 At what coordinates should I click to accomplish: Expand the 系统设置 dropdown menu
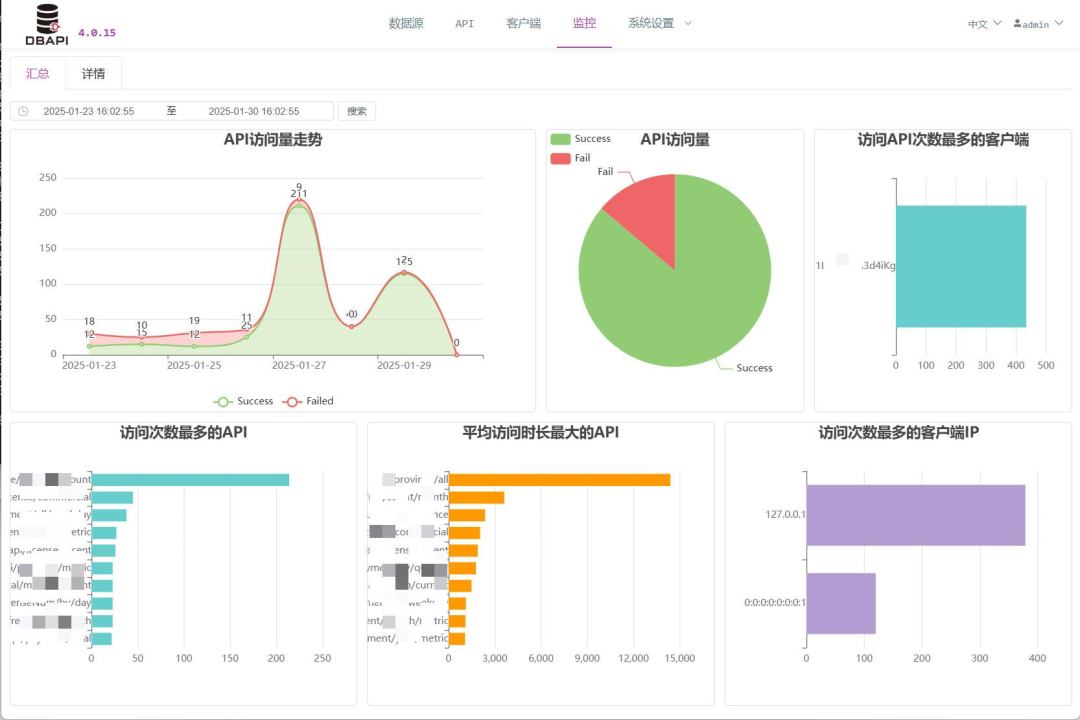[659, 23]
